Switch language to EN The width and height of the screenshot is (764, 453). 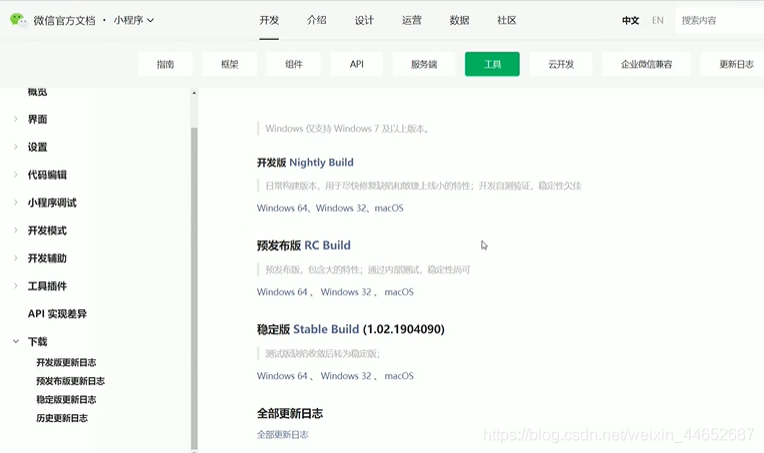[658, 20]
